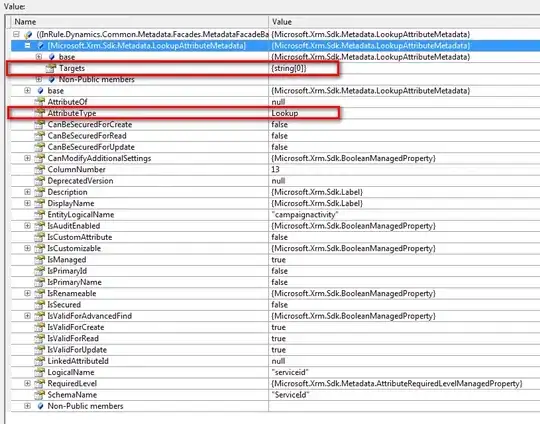
Task: Click the "13" value of ColumnNumber
Action: tap(275, 169)
